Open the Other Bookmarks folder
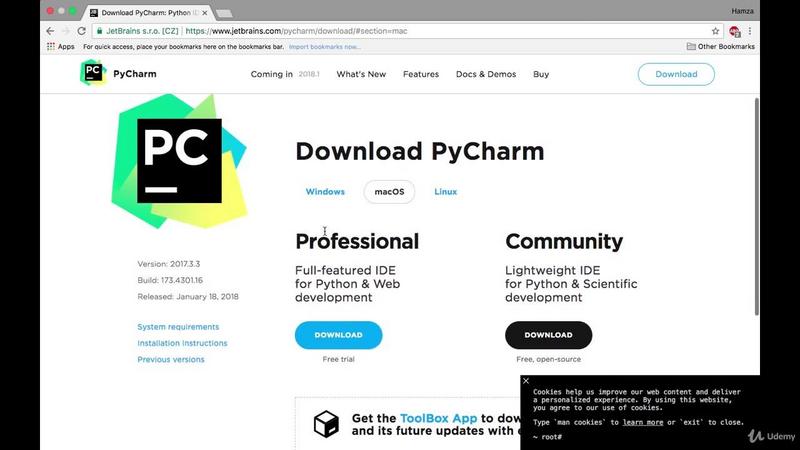This screenshot has height=450, width=800. click(x=720, y=46)
